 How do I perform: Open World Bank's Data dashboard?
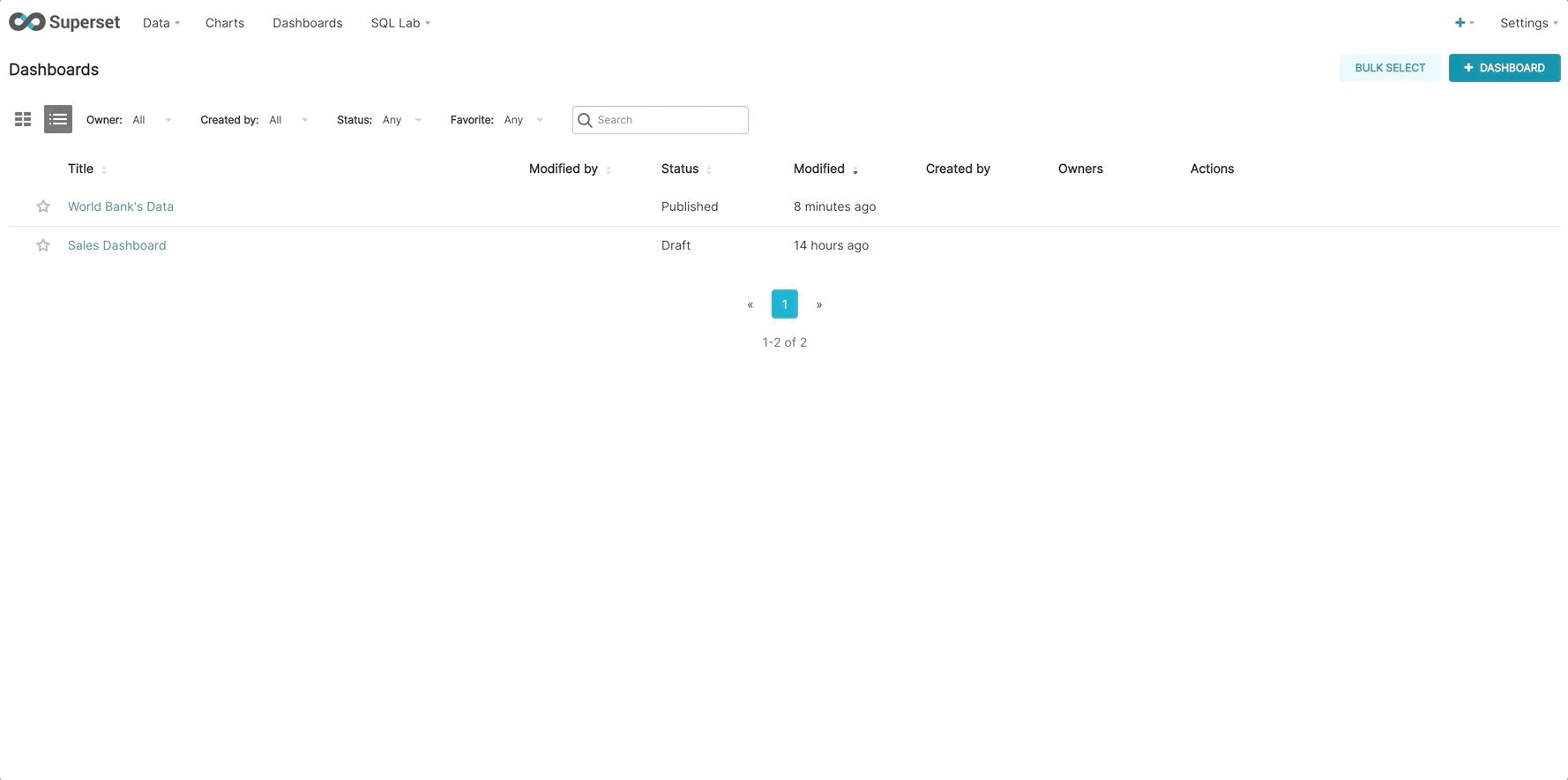tap(121, 206)
